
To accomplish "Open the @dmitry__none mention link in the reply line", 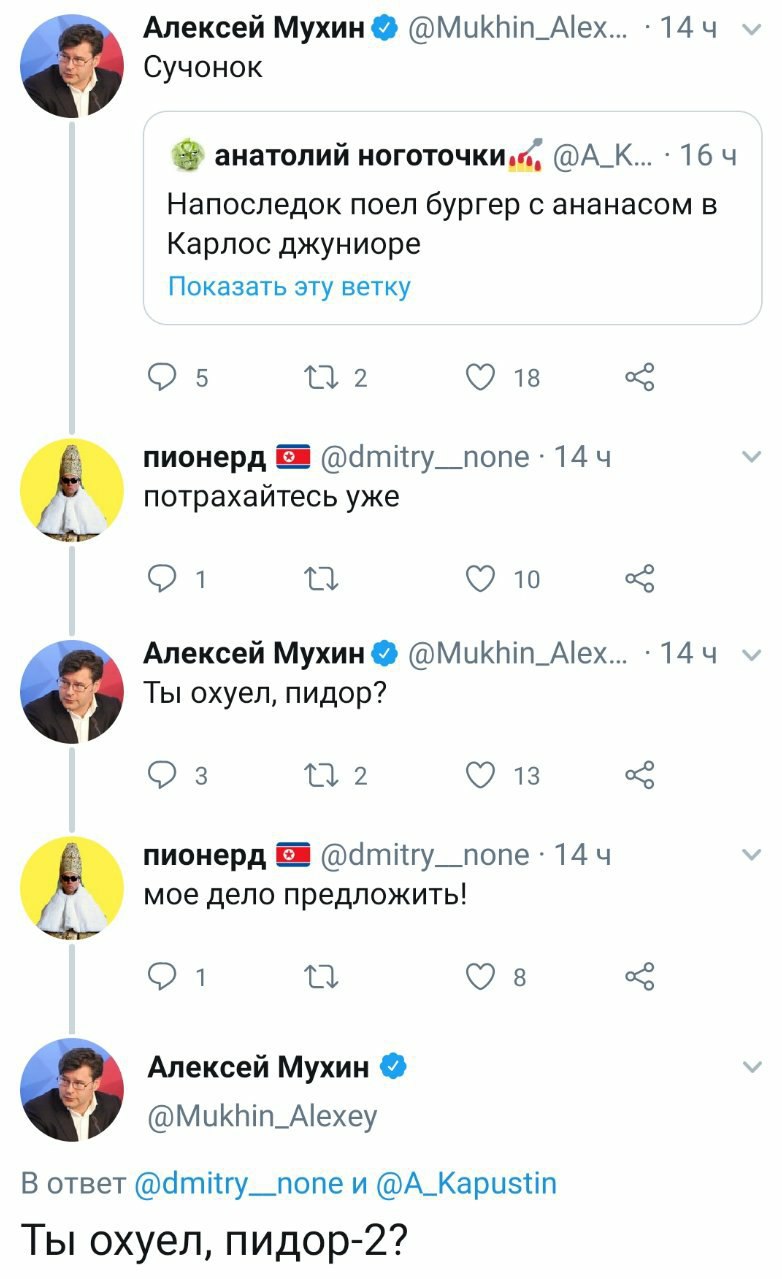I will [x=236, y=1184].
